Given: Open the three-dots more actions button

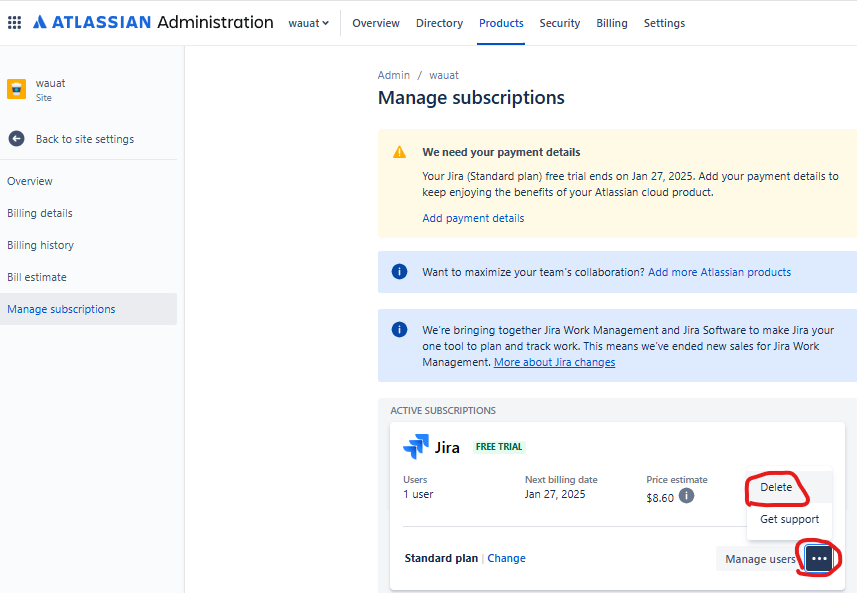Looking at the screenshot, I should (x=819, y=559).
